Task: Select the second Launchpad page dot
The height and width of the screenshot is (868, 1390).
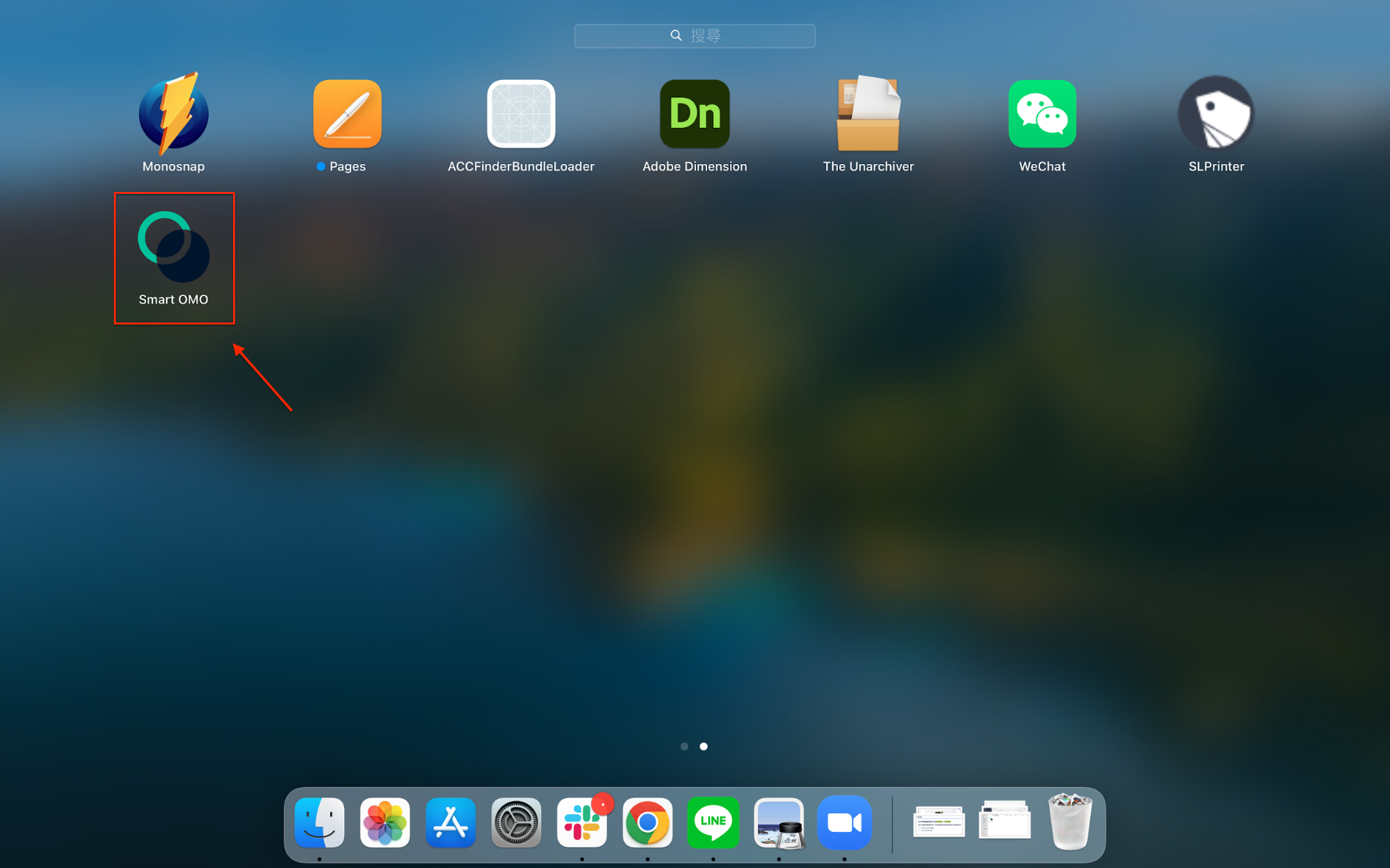Action: (704, 746)
